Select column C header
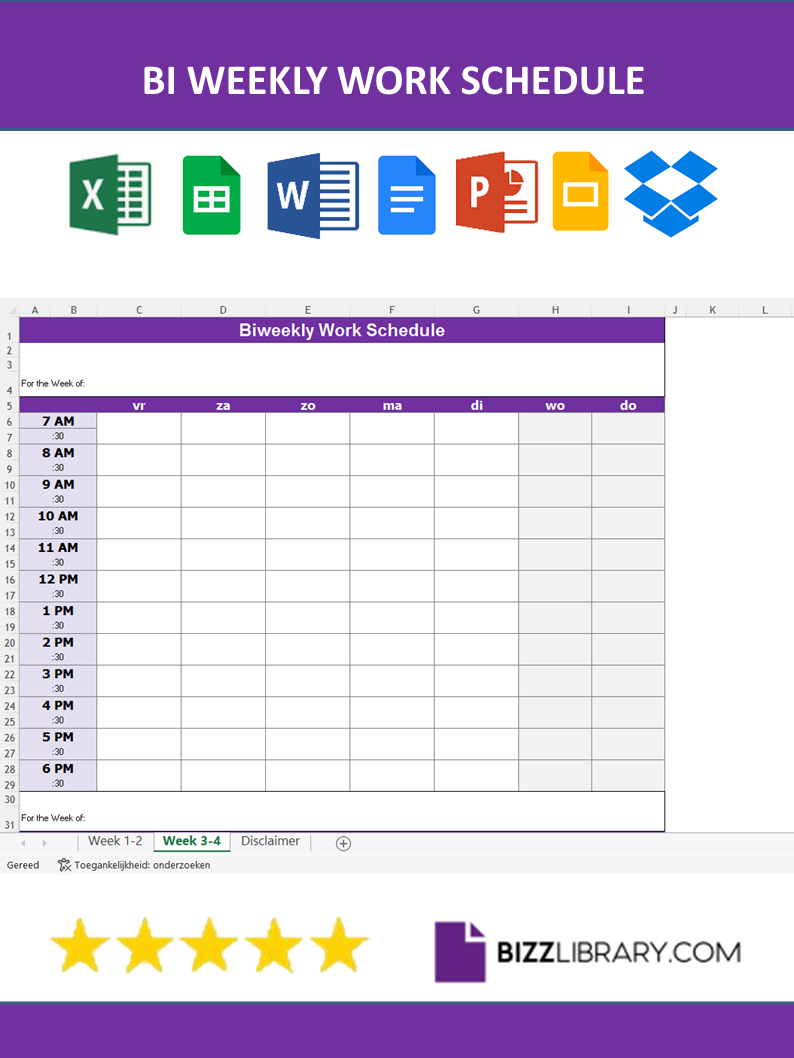 click(139, 310)
